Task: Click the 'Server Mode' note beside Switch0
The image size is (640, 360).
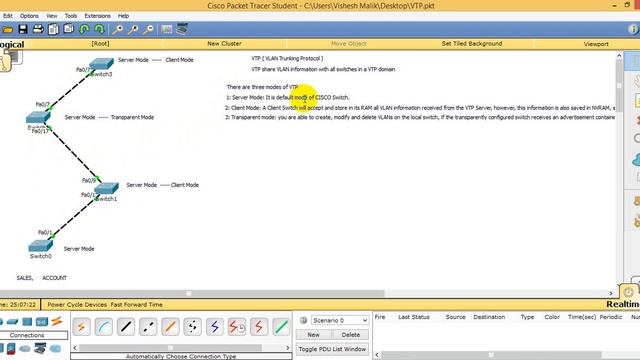Action: point(79,249)
